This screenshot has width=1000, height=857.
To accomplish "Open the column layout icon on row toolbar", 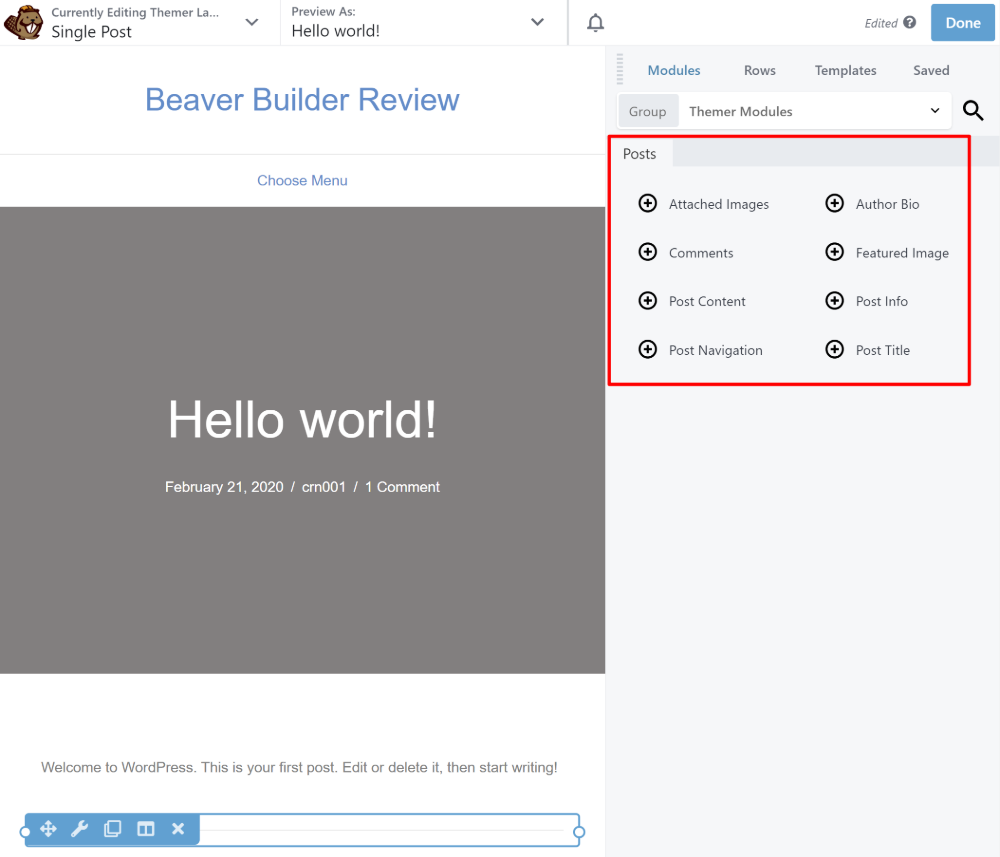I will coord(145,829).
